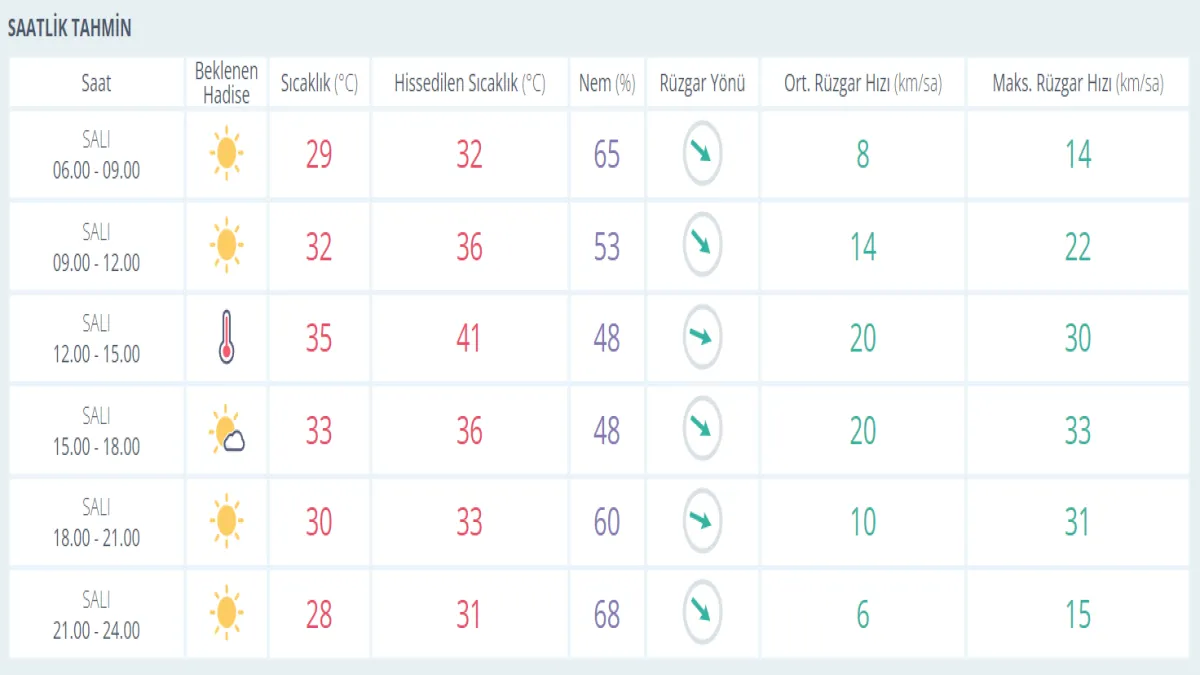Click the SAATLİK TAHMİN heading
1200x675 pixels.
69,28
